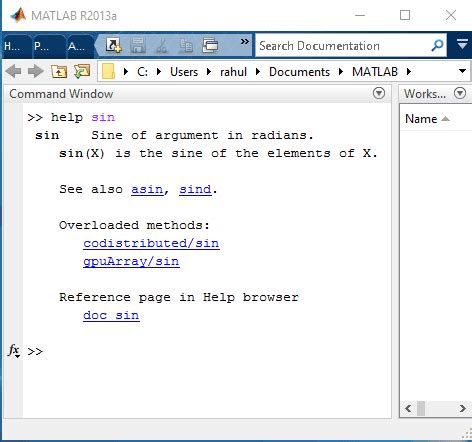This screenshot has height=442, width=472.
Task: Click 'Reference page in Help browser' text
Action: [x=179, y=297]
